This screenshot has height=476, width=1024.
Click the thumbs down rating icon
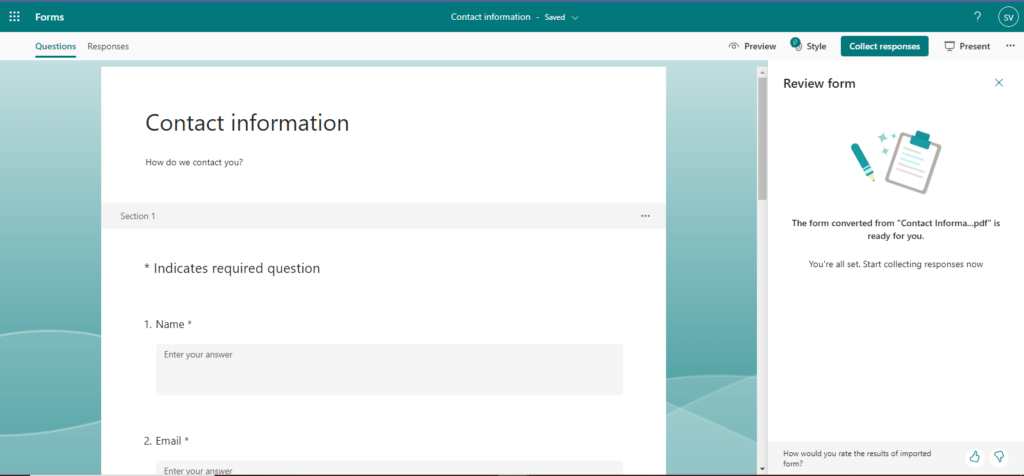998,456
